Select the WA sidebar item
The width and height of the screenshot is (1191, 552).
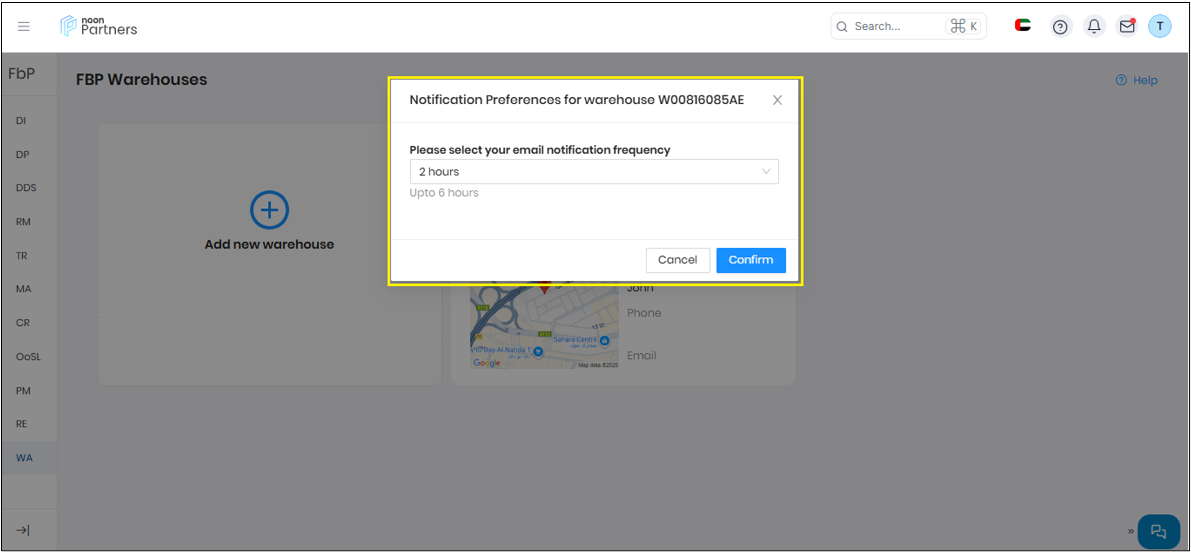24,458
